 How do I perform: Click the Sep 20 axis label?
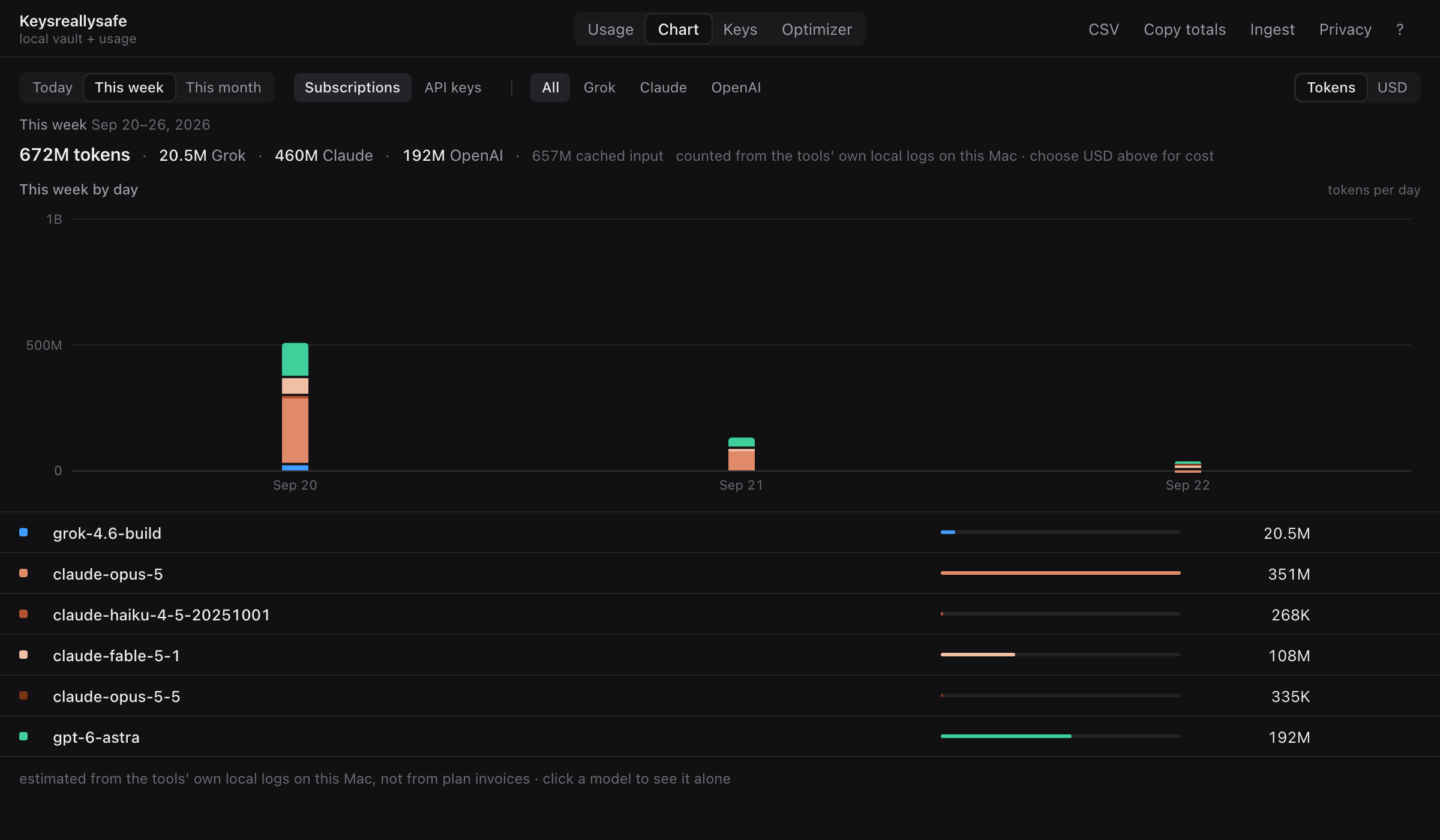295,485
